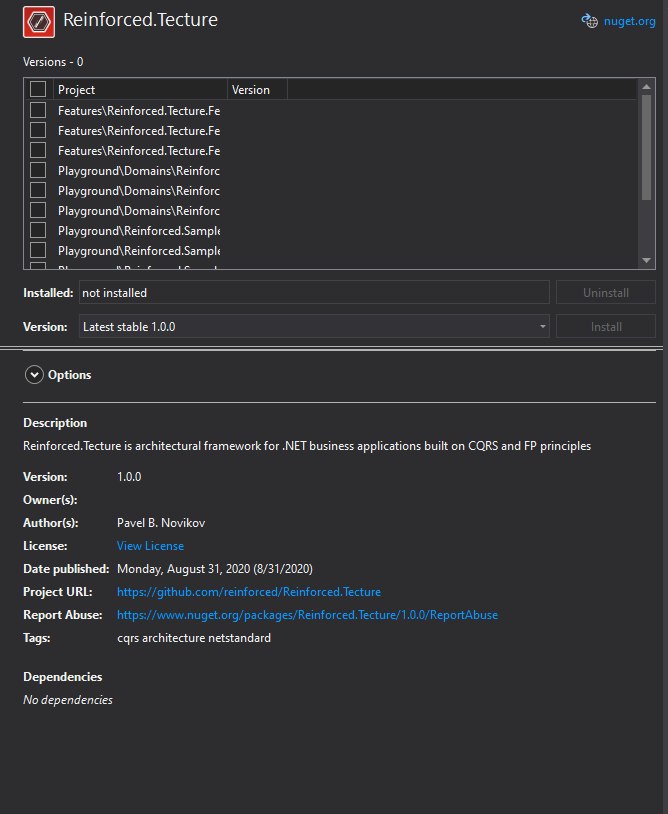Click the scroll up arrow in project list
Viewport: 668px width, 814px height.
646,87
